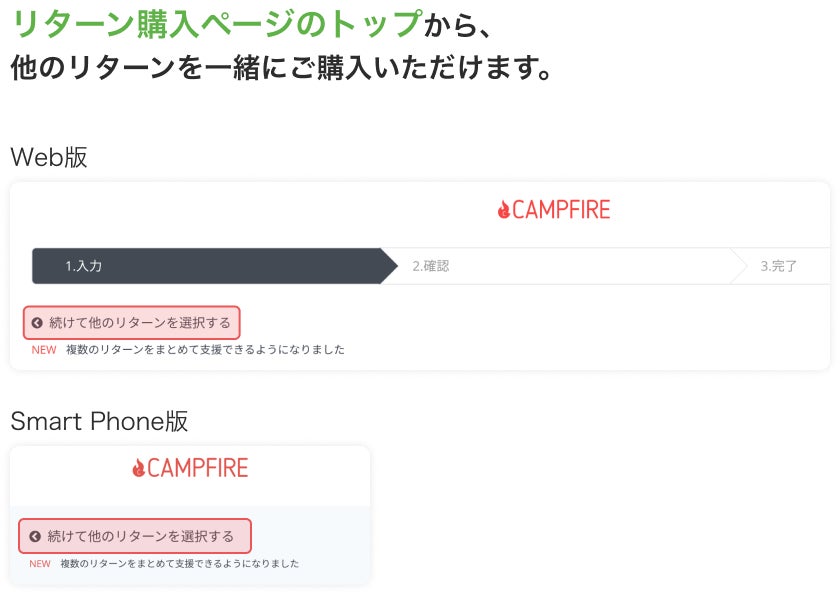
Task: Click the heading line 他のリターンを一緒にご購入いただけます。
Action: pos(281,68)
